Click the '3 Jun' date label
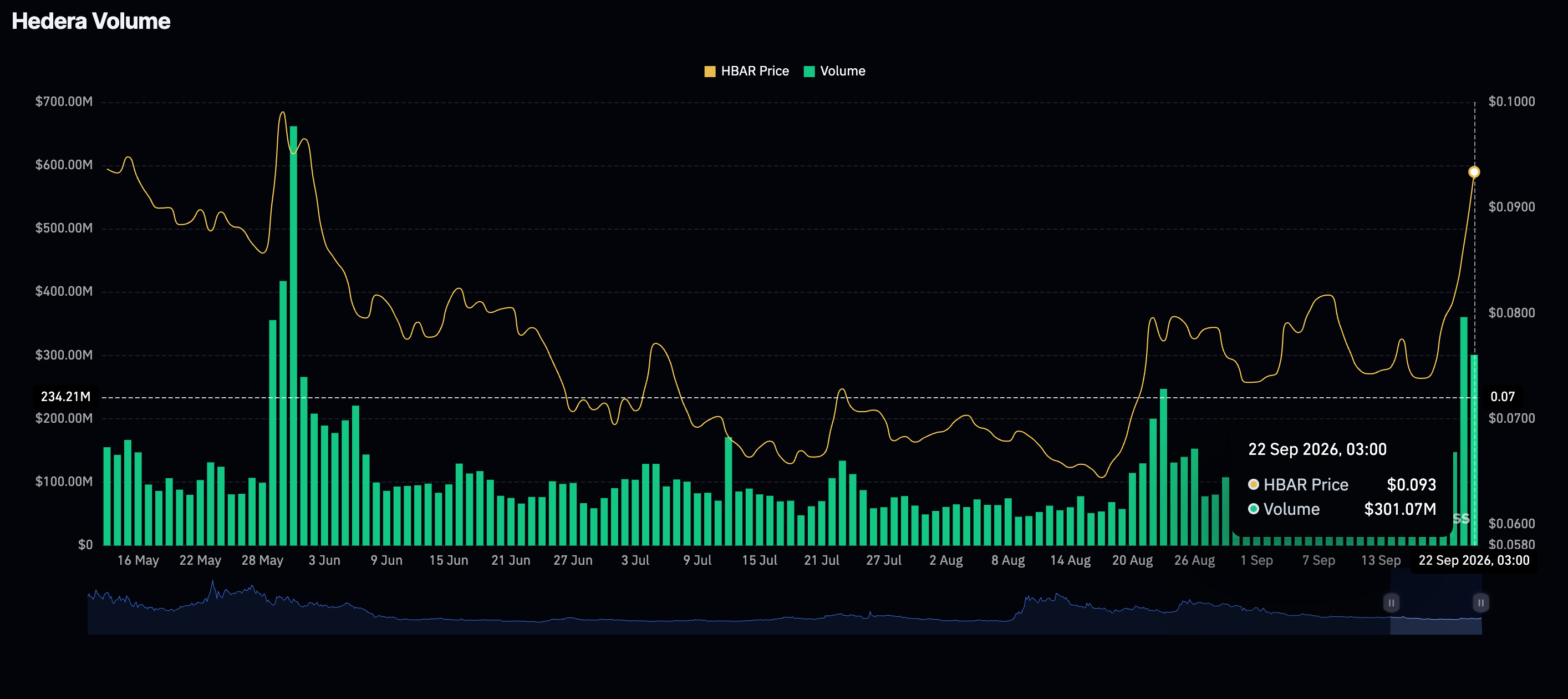This screenshot has width=1568, height=699. click(324, 561)
